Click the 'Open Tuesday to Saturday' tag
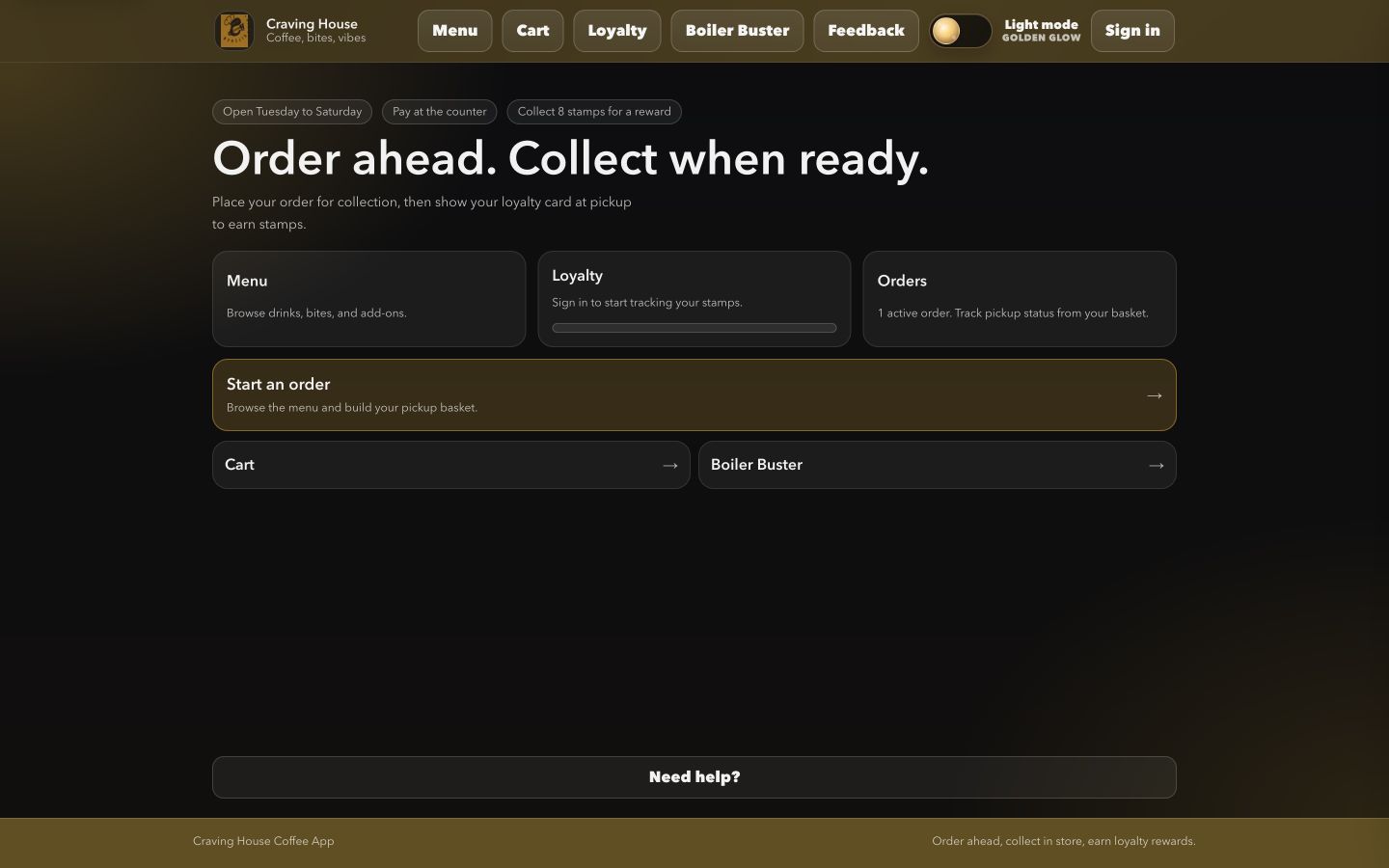The image size is (1389, 868). point(292,112)
